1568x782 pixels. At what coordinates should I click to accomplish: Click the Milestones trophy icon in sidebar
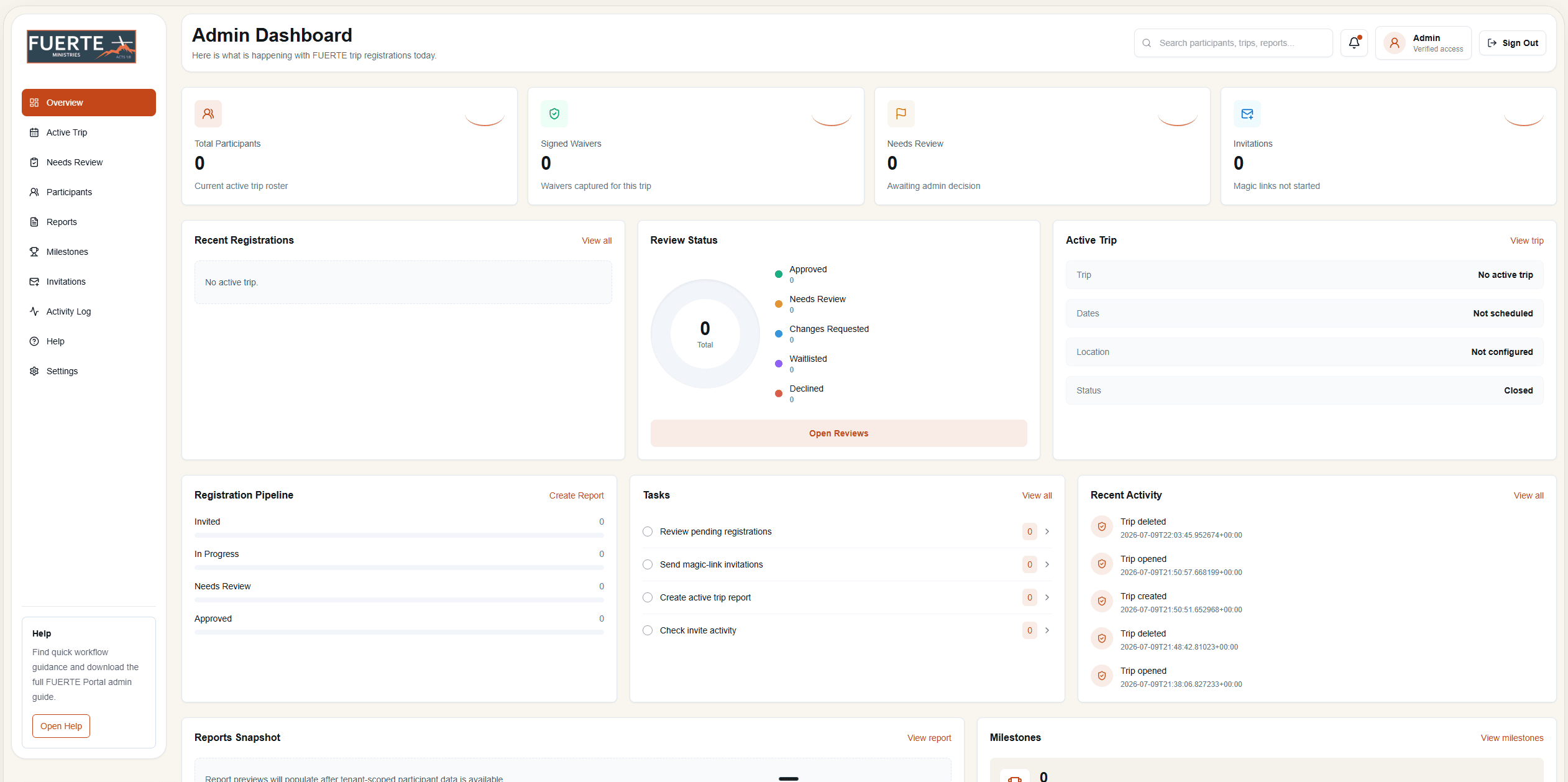click(34, 252)
